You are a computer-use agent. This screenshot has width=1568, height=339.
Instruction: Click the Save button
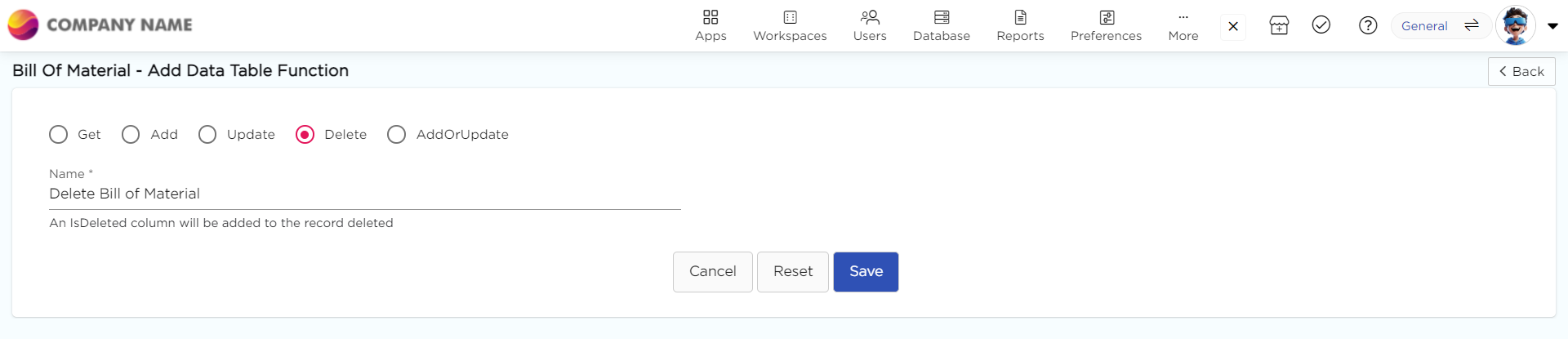[x=866, y=272]
